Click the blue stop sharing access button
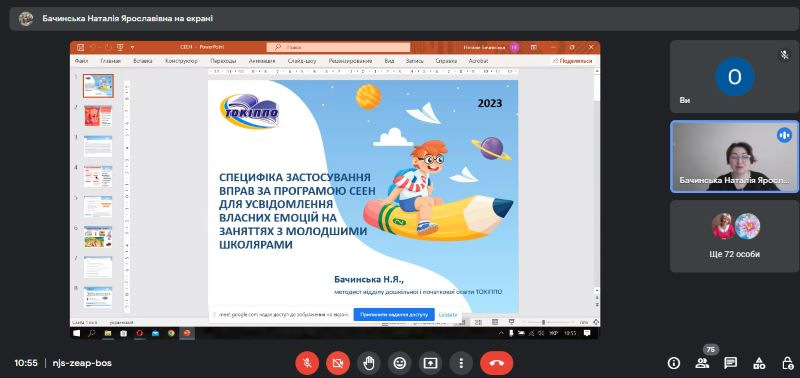800x378 pixels. (x=394, y=315)
